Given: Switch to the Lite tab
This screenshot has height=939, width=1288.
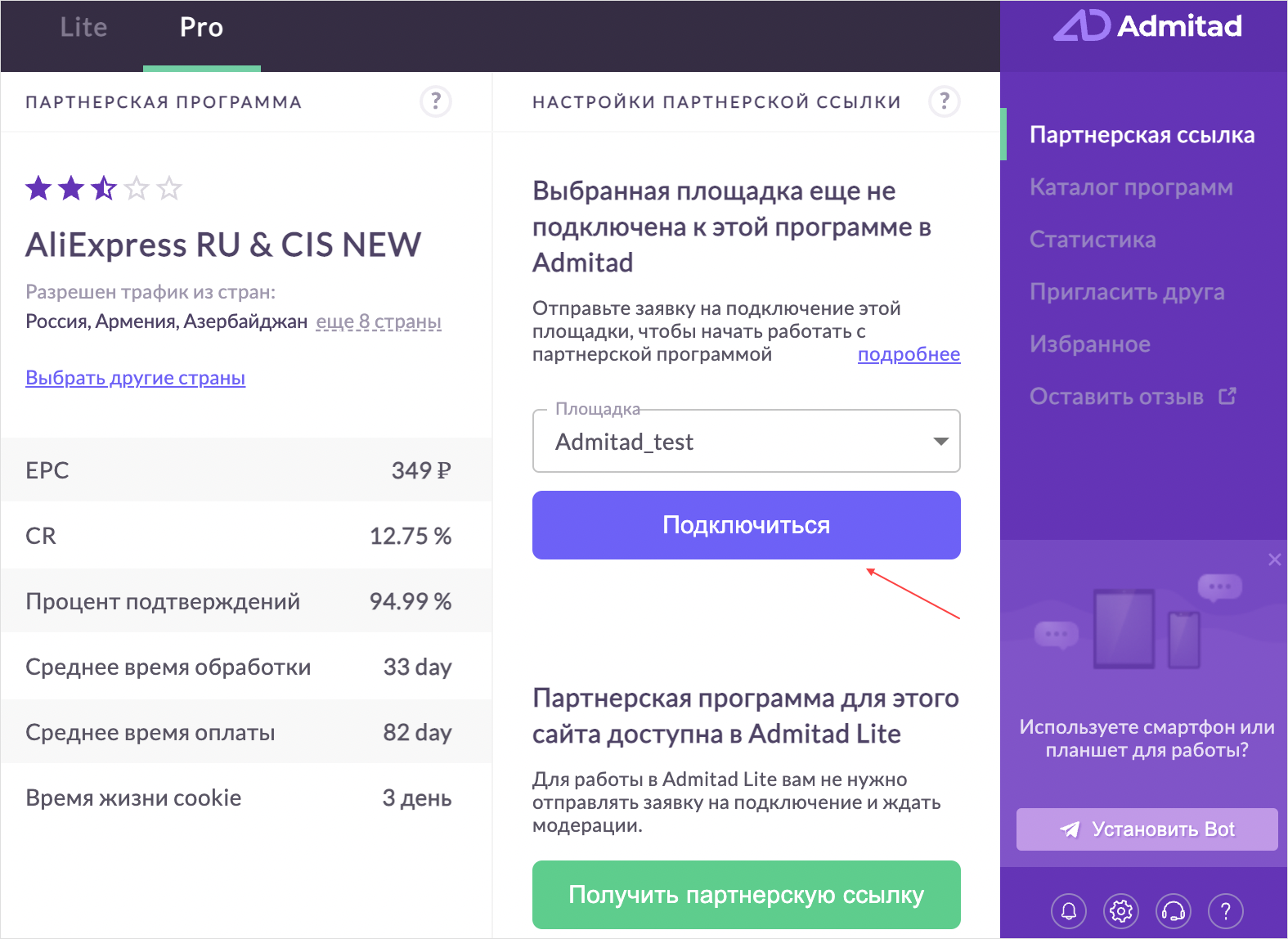Looking at the screenshot, I should coord(83,28).
